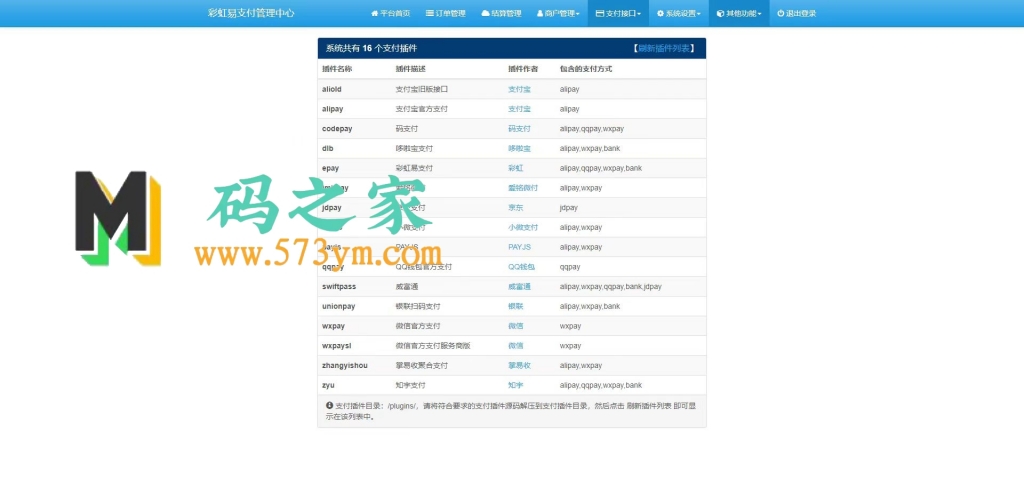Expand the 系统设置 dropdown menu
Image resolution: width=1024 pixels, height=504 pixels.
click(x=679, y=13)
